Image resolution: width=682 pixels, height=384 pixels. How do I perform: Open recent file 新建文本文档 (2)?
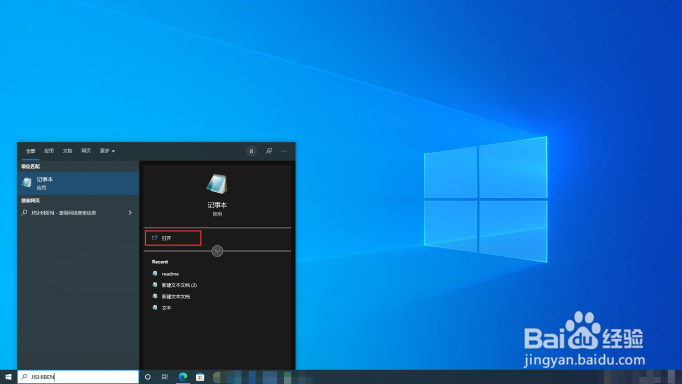179,285
